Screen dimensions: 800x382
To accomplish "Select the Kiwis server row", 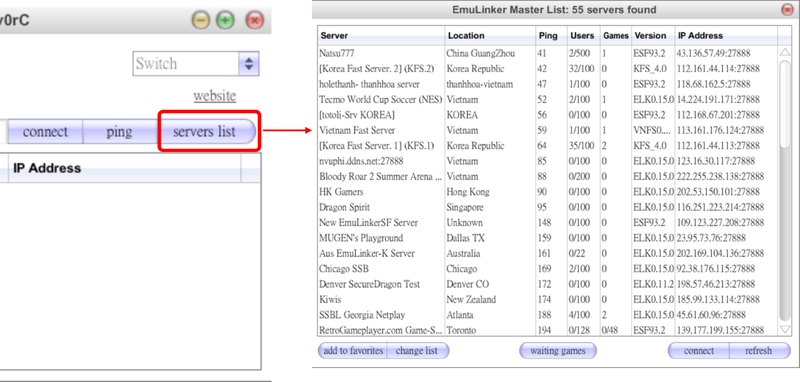I will [547, 299].
